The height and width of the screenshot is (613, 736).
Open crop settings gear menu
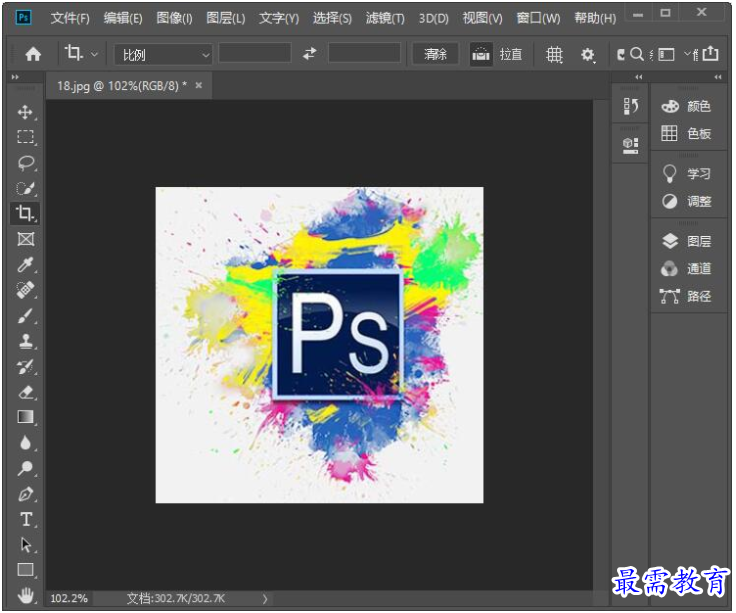[587, 55]
